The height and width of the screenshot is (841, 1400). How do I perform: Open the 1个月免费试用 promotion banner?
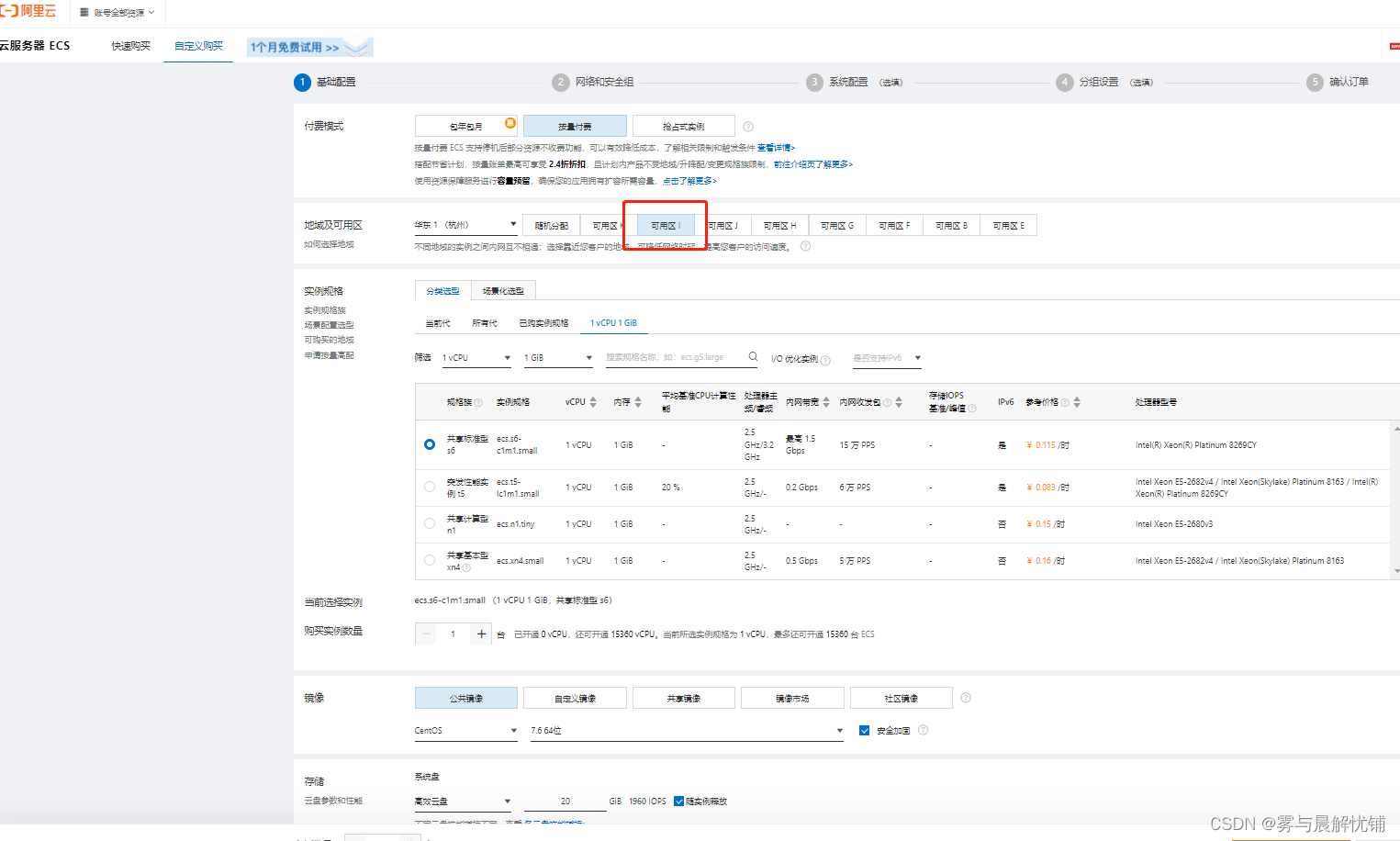coord(310,47)
